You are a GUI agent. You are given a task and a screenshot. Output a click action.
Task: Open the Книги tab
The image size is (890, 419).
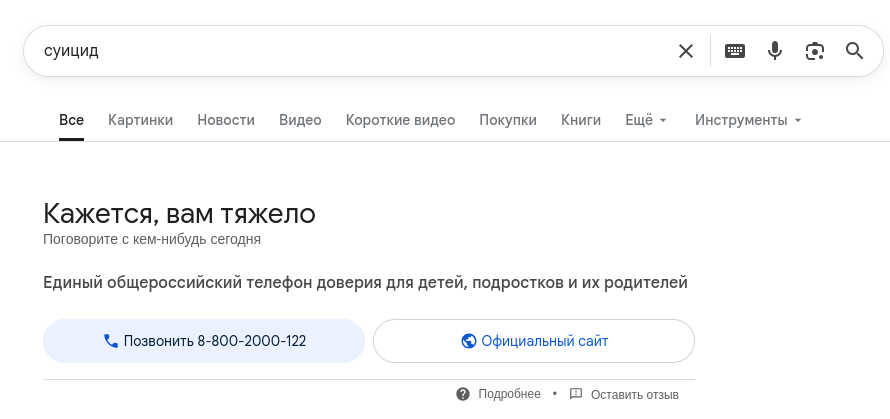click(581, 120)
